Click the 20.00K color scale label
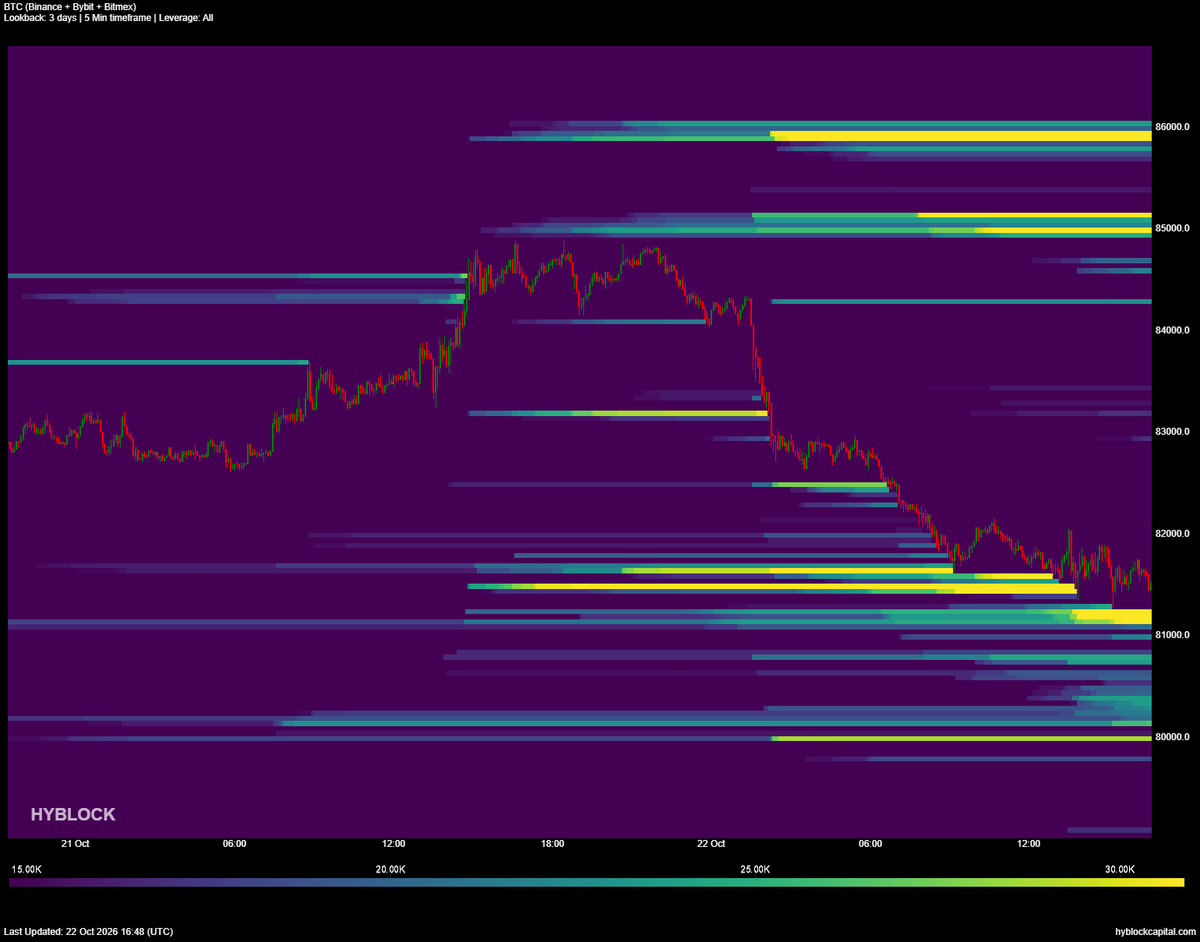Screen dimensions: 1200x942 pyautogui.click(x=390, y=870)
